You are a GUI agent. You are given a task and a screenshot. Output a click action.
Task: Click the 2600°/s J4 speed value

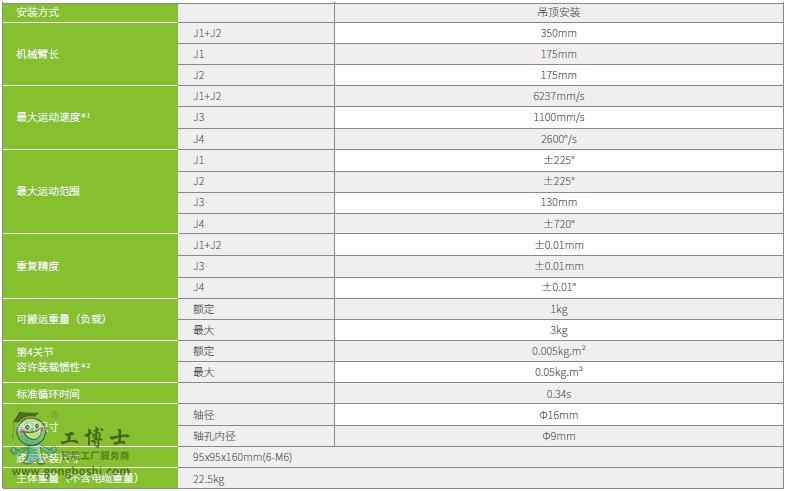(558, 139)
